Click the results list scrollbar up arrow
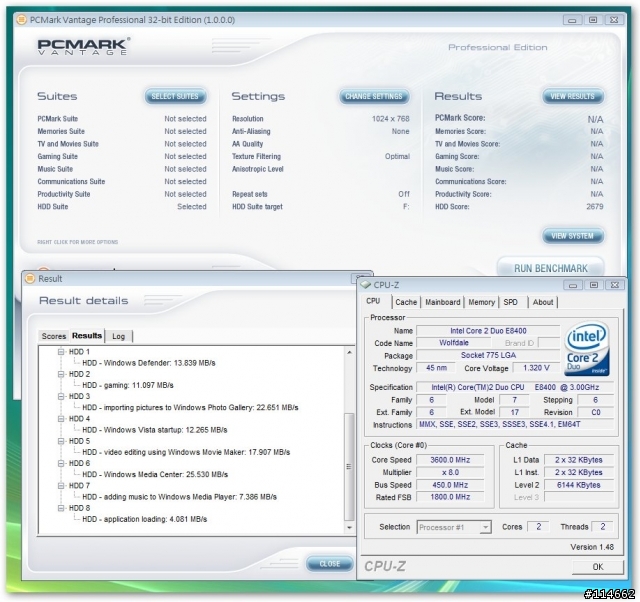Screen dimensions: 640x602 coord(349,352)
